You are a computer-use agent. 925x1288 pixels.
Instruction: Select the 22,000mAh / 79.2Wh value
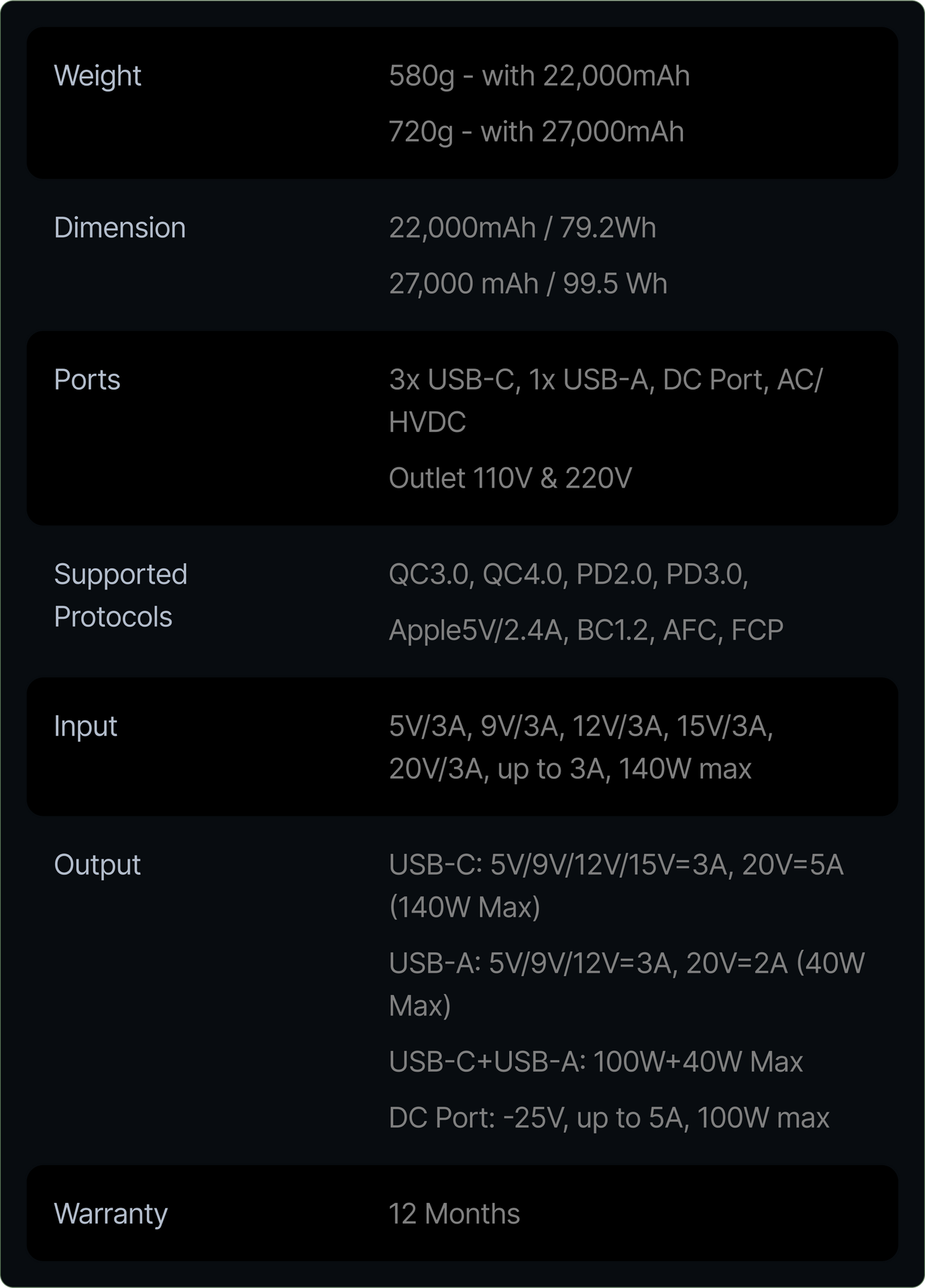coord(522,227)
